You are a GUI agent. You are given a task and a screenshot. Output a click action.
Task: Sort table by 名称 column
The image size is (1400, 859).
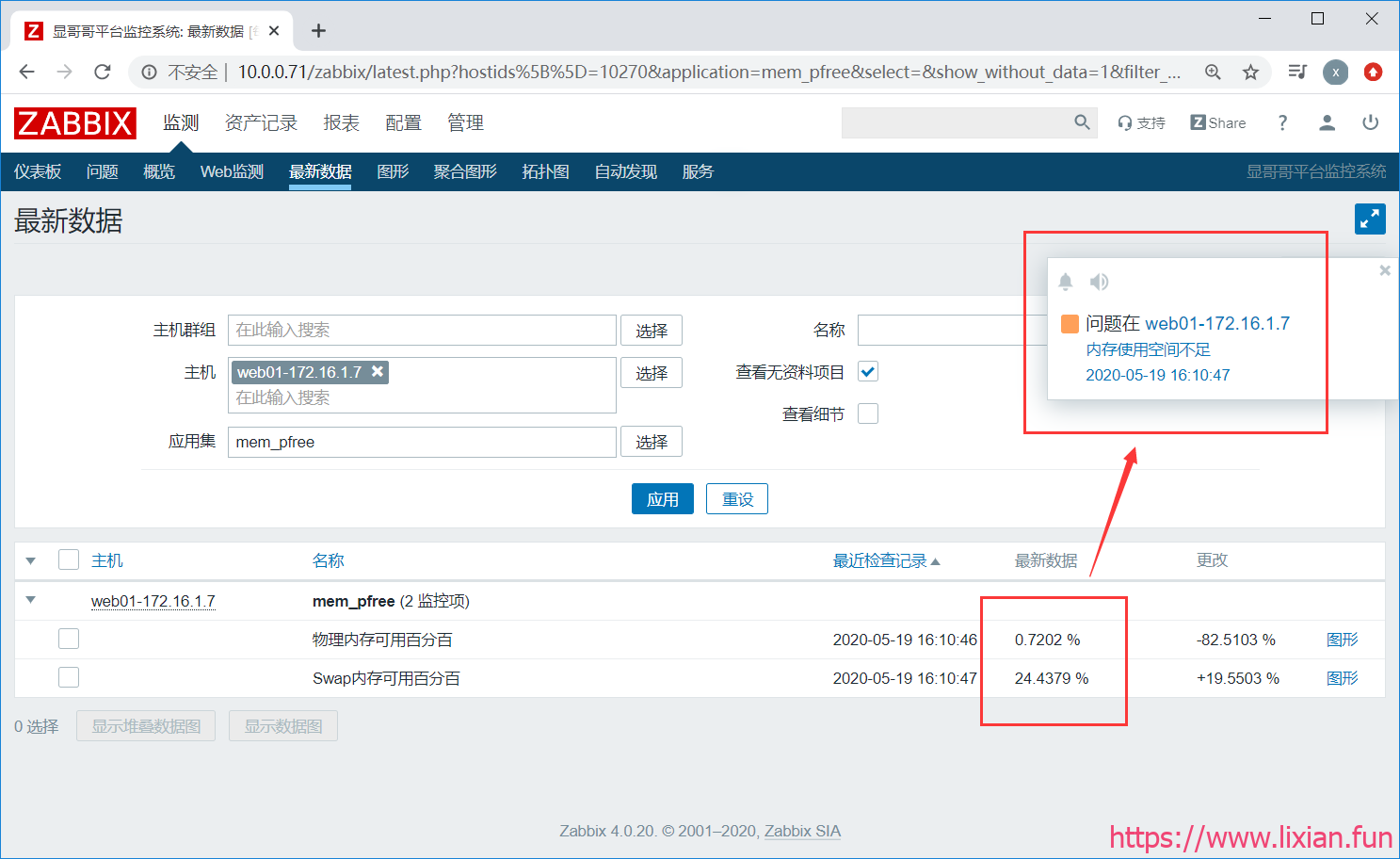[x=329, y=560]
